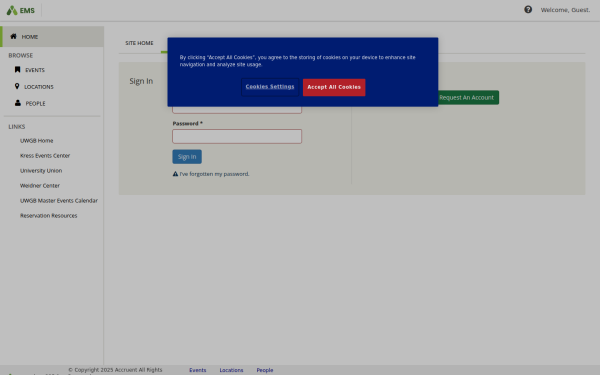Viewport: 600px width, 375px height.
Task: Click I've forgotten my password link
Action: point(215,174)
